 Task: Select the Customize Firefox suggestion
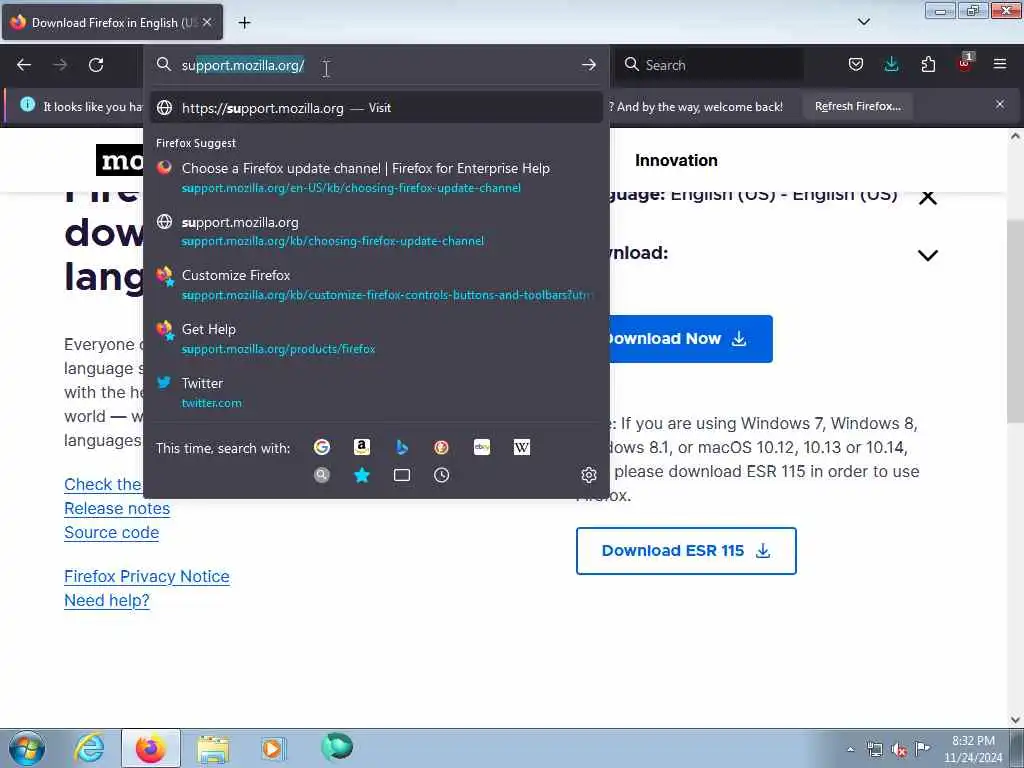tap(376, 285)
